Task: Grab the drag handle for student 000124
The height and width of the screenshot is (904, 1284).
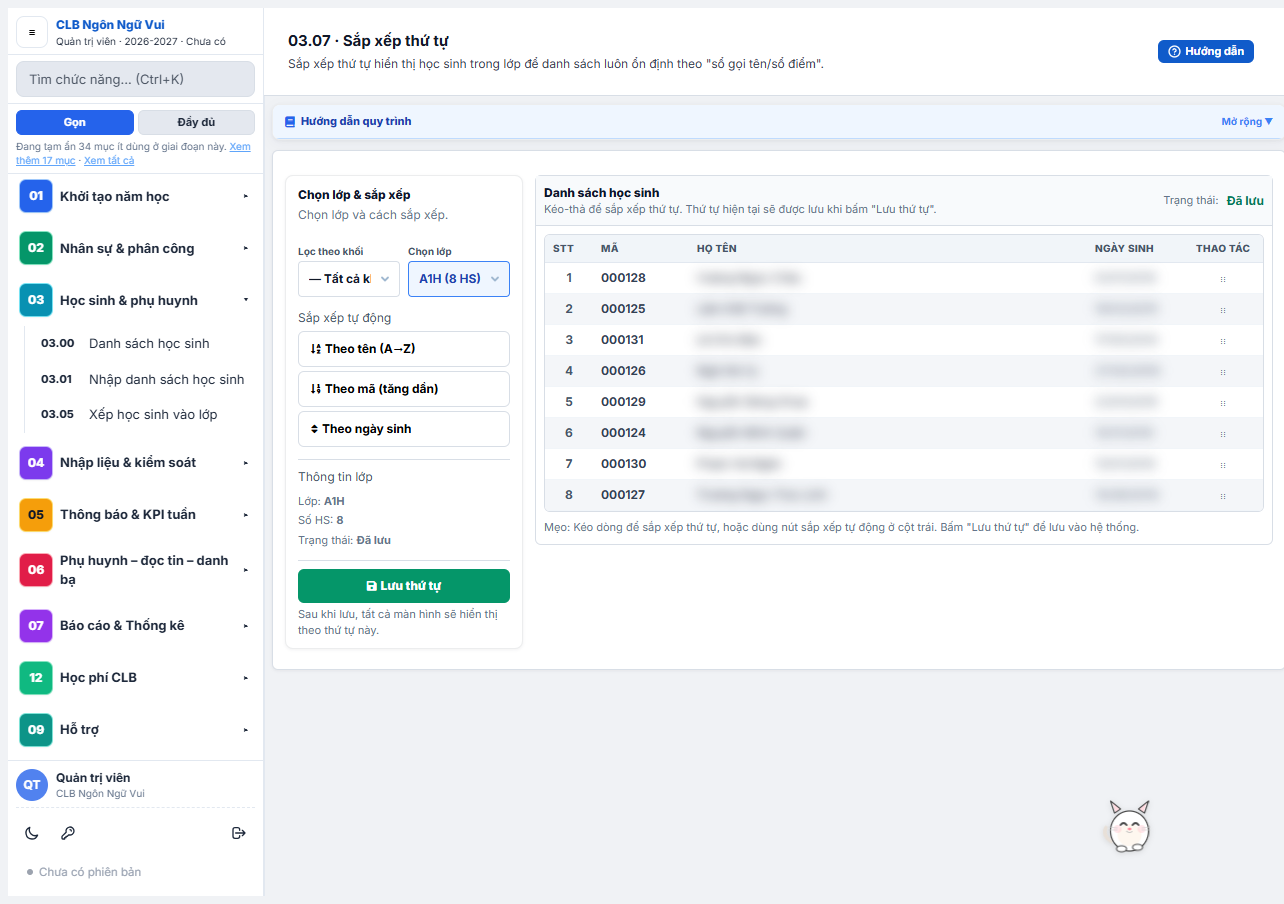Action: (x=1223, y=434)
